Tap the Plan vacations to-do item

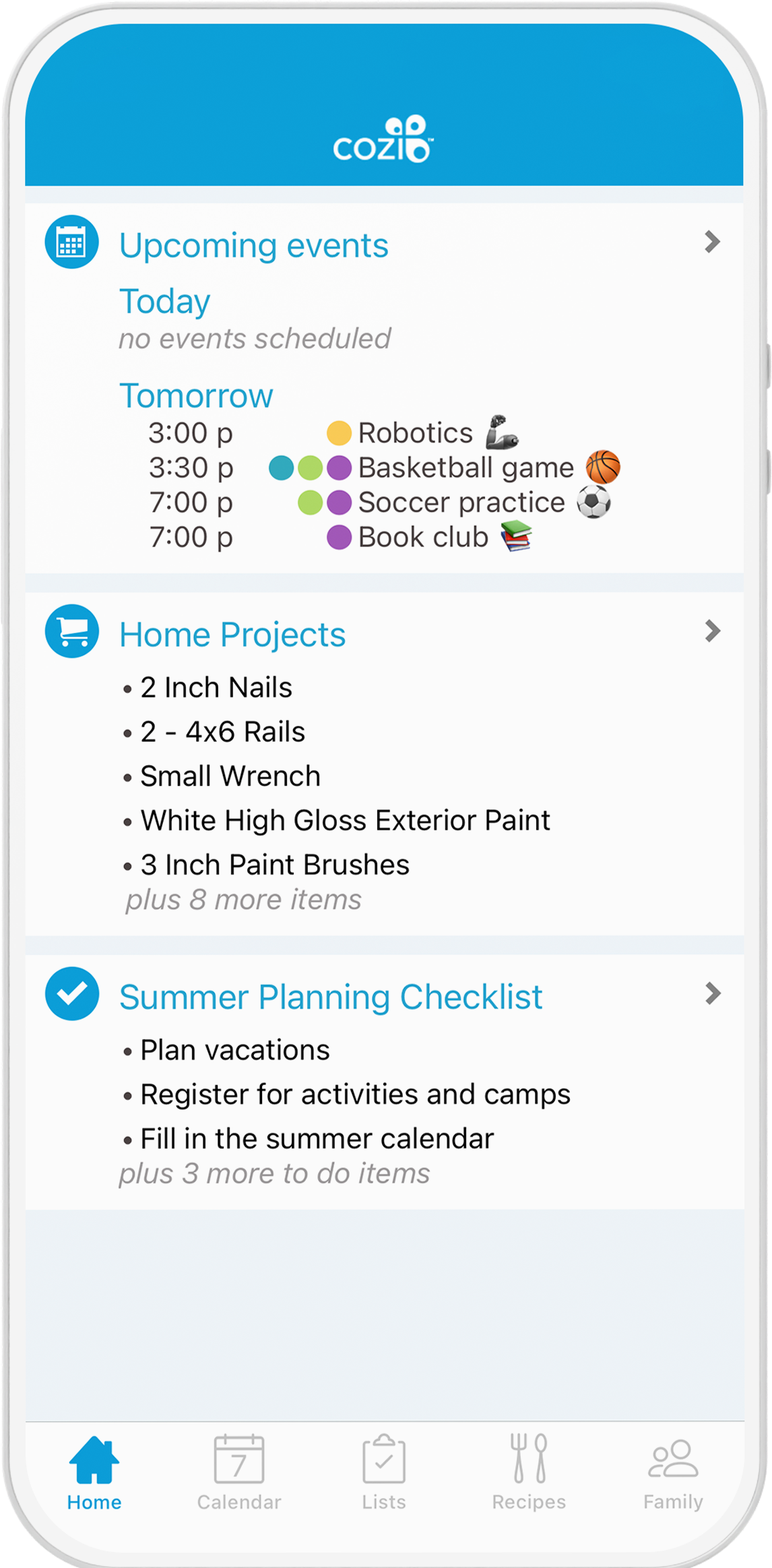point(235,1050)
